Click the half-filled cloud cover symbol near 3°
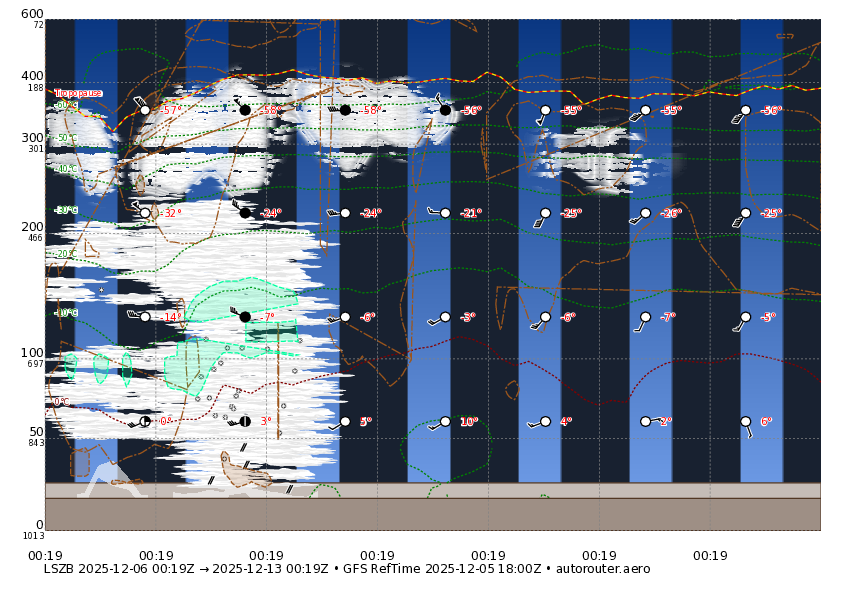The width and height of the screenshot is (842, 595). [x=245, y=421]
